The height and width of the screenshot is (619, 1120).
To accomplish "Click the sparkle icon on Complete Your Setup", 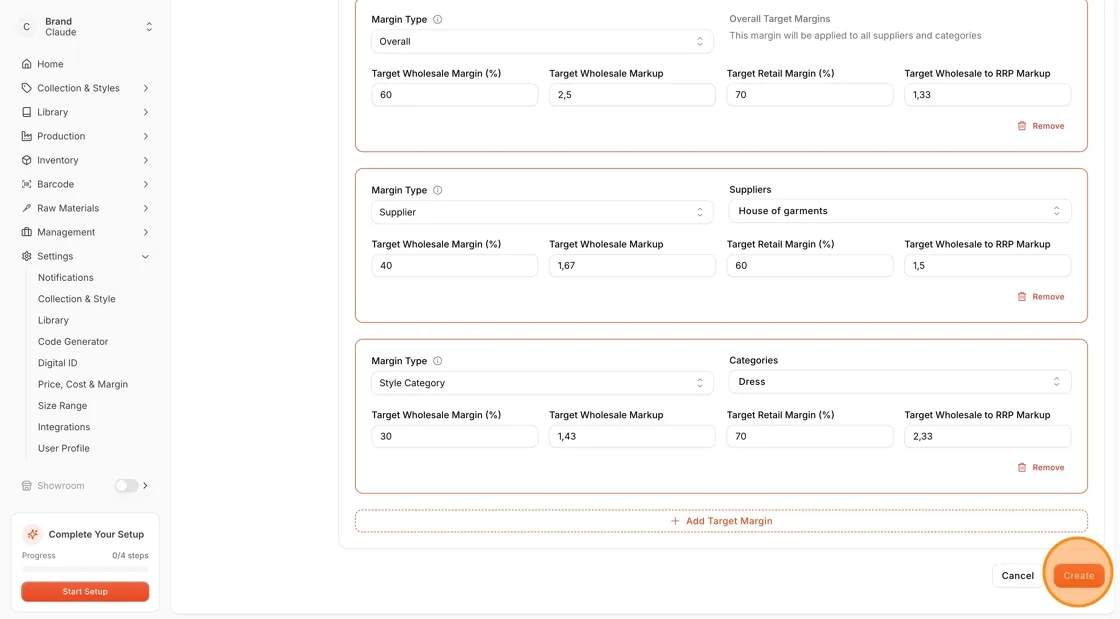I will [32, 534].
